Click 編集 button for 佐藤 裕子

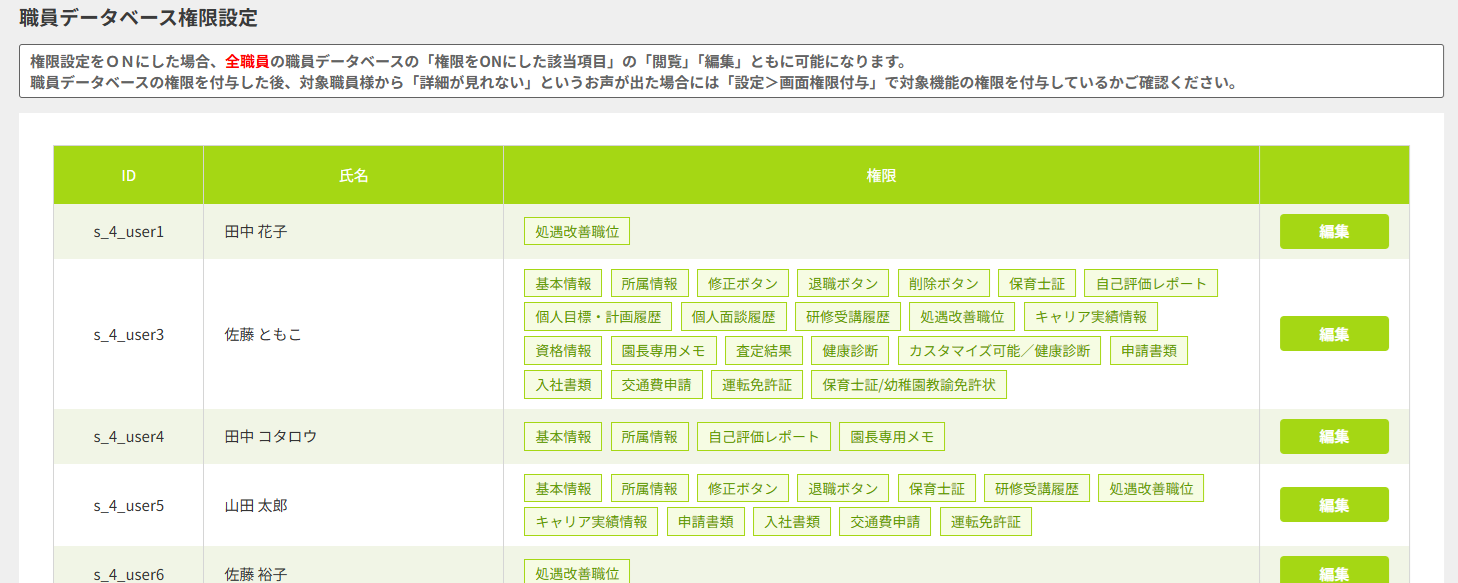pyautogui.click(x=1334, y=570)
